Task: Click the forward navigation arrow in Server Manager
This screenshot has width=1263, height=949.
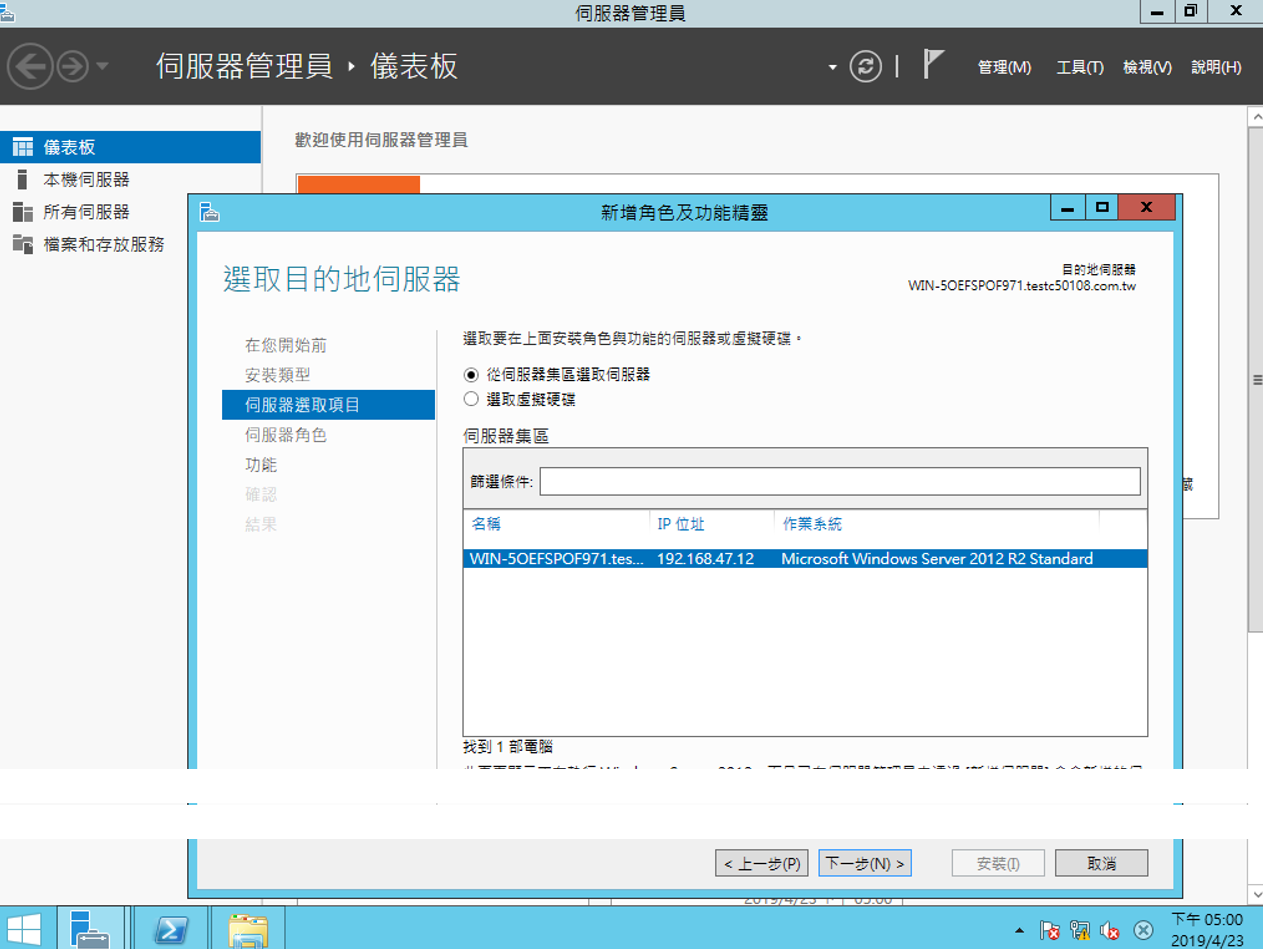Action: click(x=73, y=67)
